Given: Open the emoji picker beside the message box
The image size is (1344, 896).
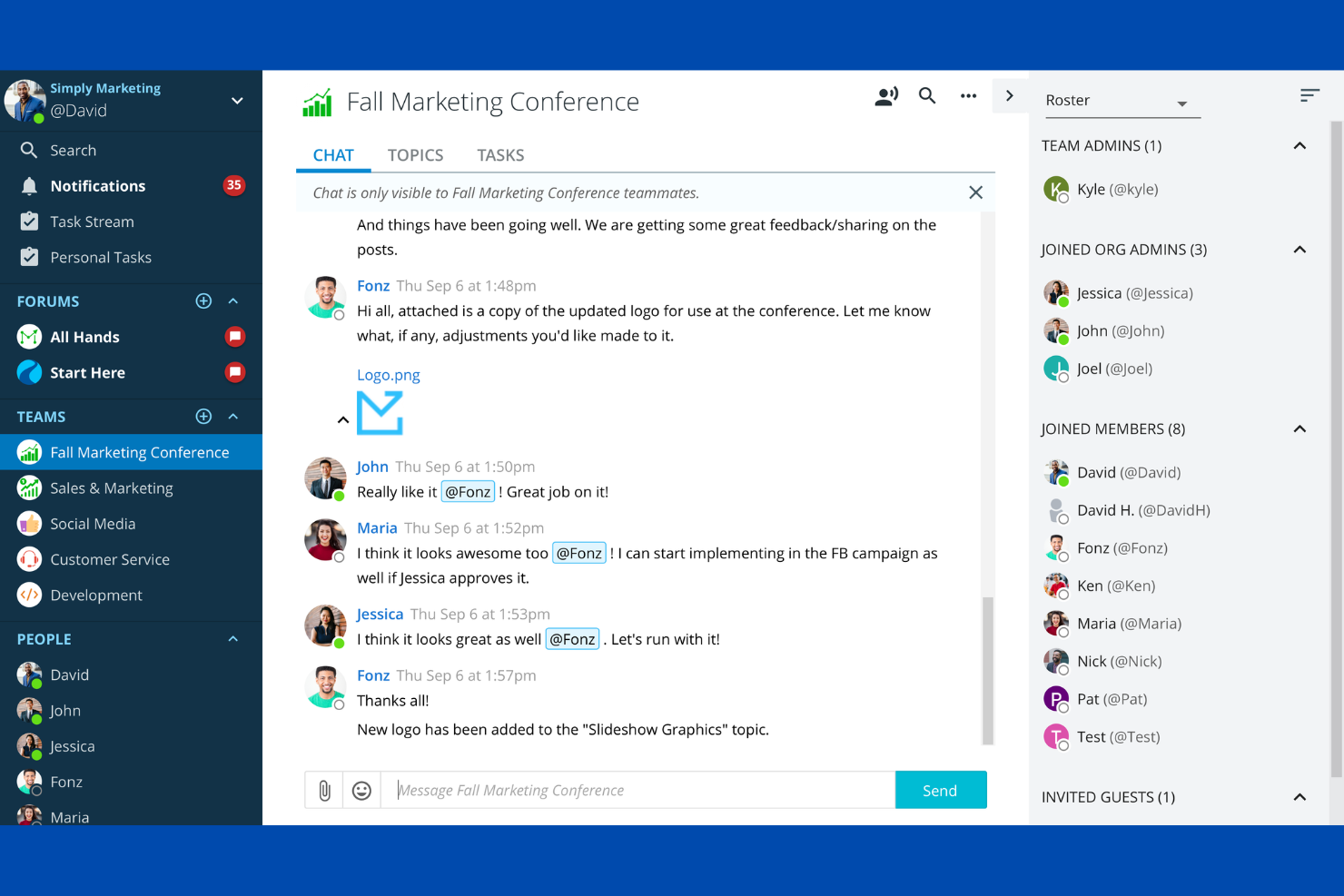Looking at the screenshot, I should point(361,790).
